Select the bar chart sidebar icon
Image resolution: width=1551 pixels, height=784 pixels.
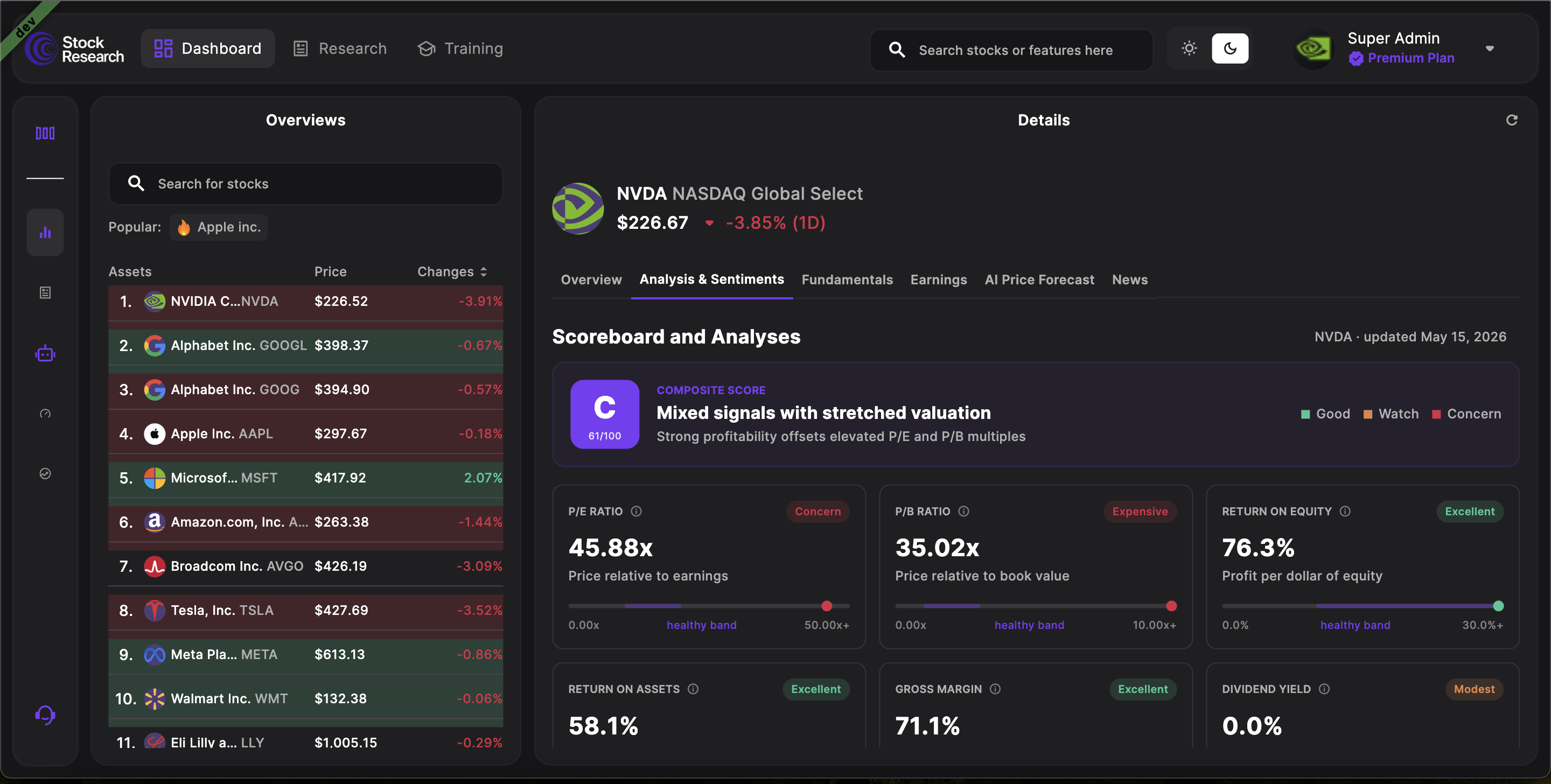click(x=45, y=233)
